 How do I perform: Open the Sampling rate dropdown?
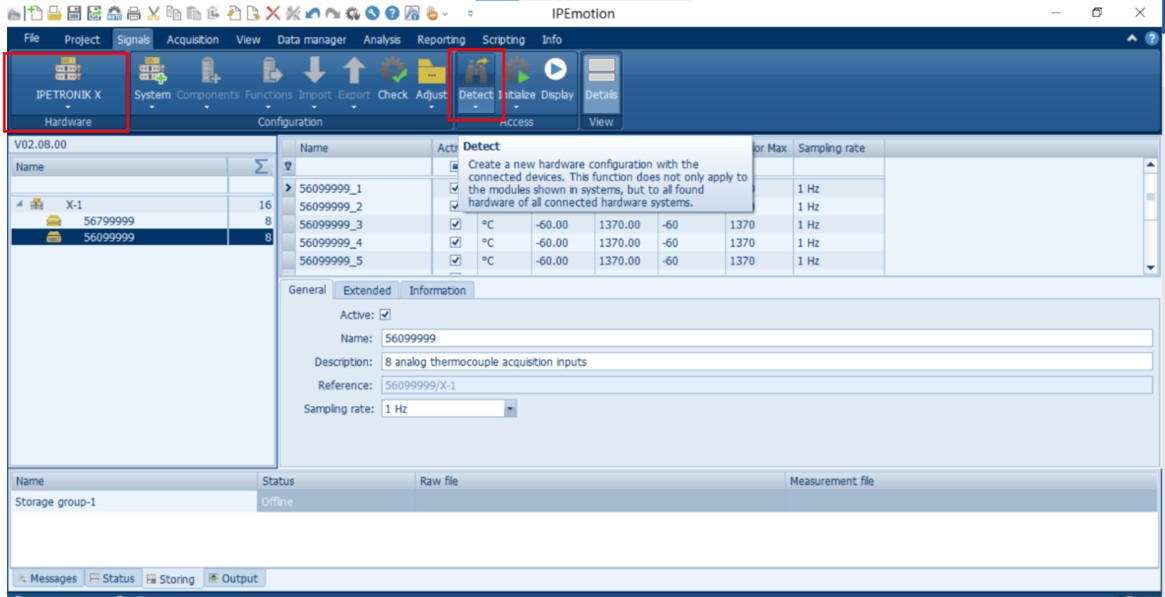(510, 409)
